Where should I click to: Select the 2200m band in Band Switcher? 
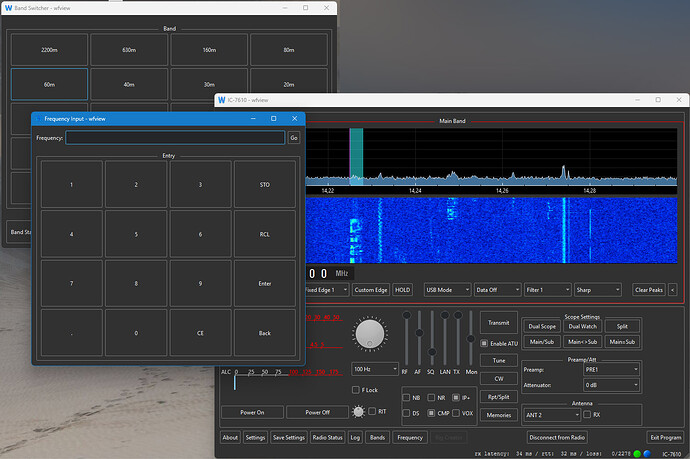tap(49, 50)
